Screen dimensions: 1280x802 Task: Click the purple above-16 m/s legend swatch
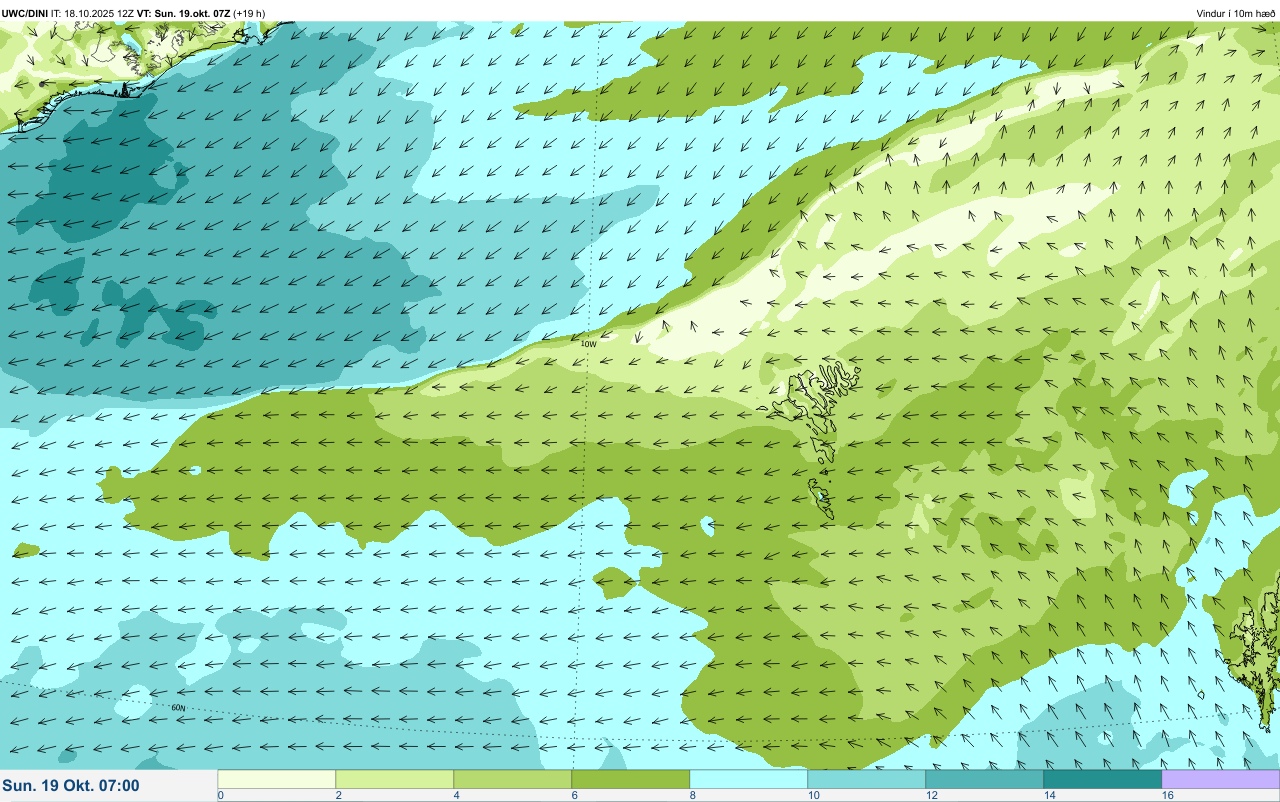click(1220, 779)
